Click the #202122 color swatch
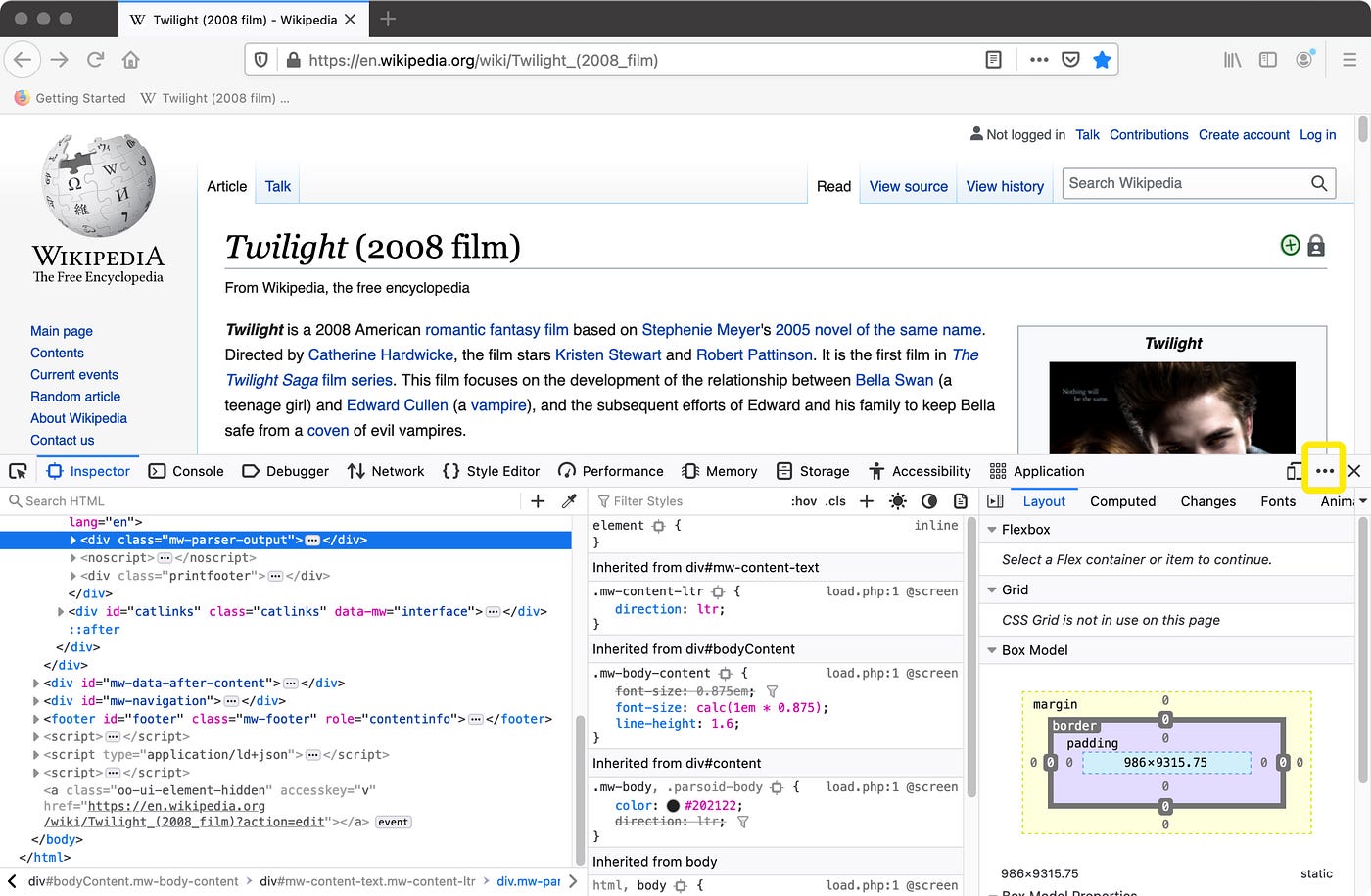Screen dimensions: 1371x896 pos(673,806)
